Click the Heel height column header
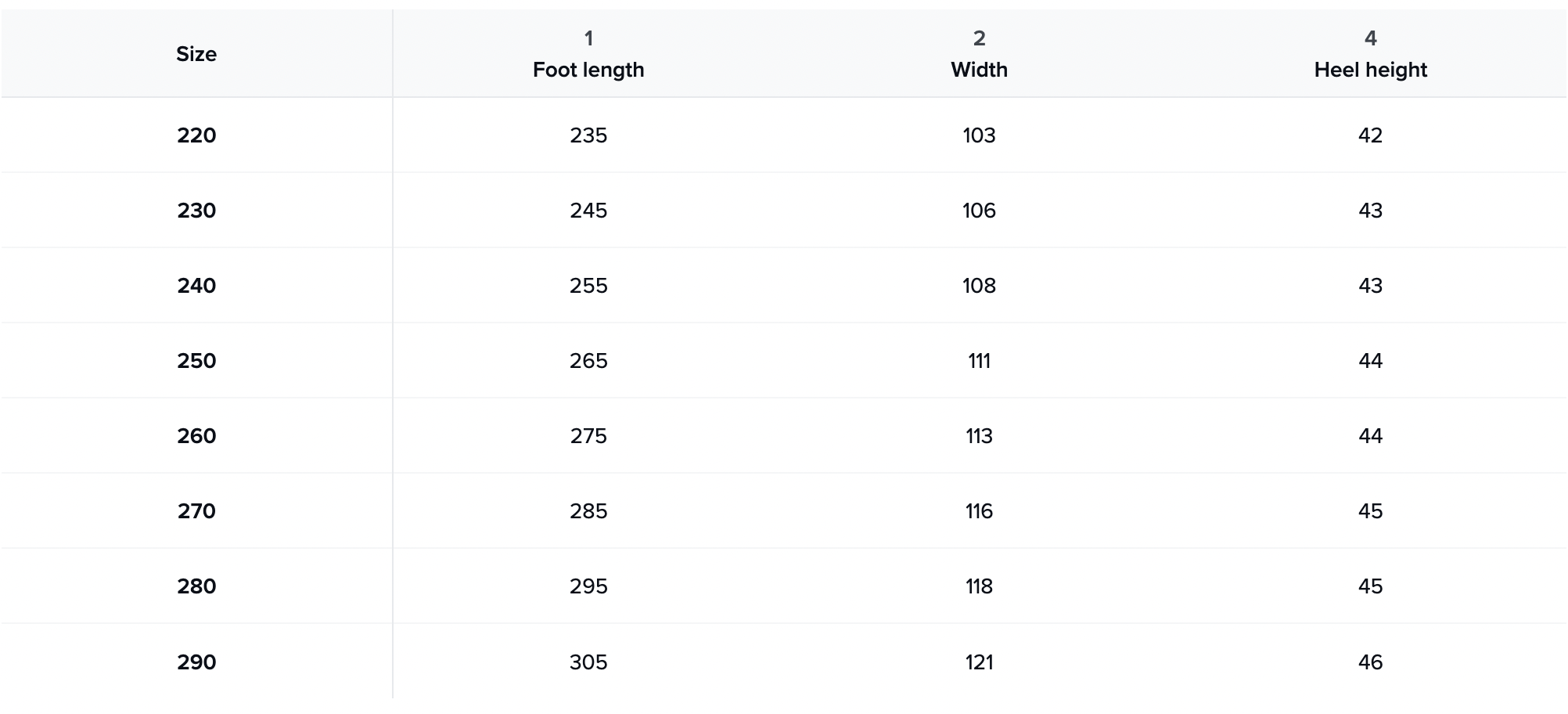This screenshot has width=1568, height=714. pyautogui.click(x=1370, y=70)
